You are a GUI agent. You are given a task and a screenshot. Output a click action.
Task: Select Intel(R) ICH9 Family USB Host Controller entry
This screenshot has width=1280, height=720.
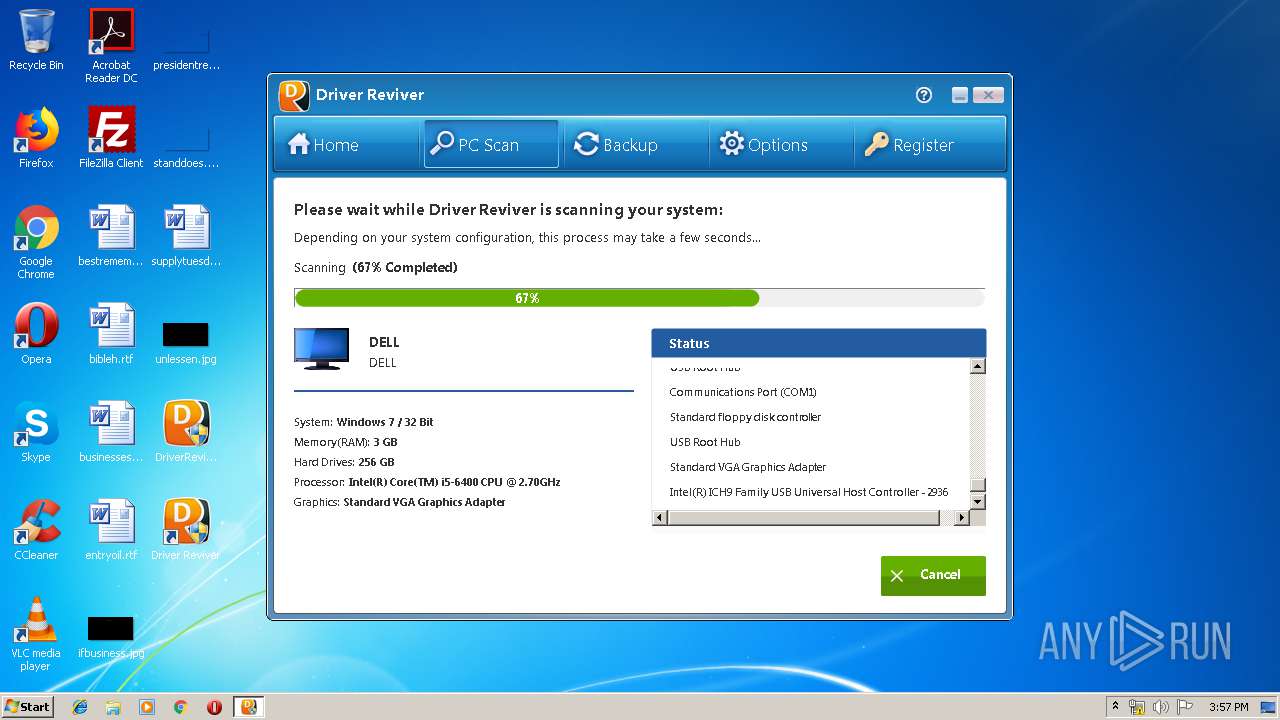click(809, 492)
